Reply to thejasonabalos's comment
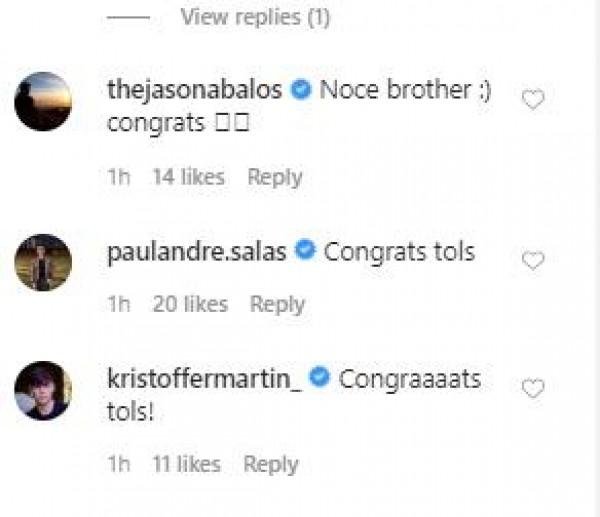 (275, 177)
